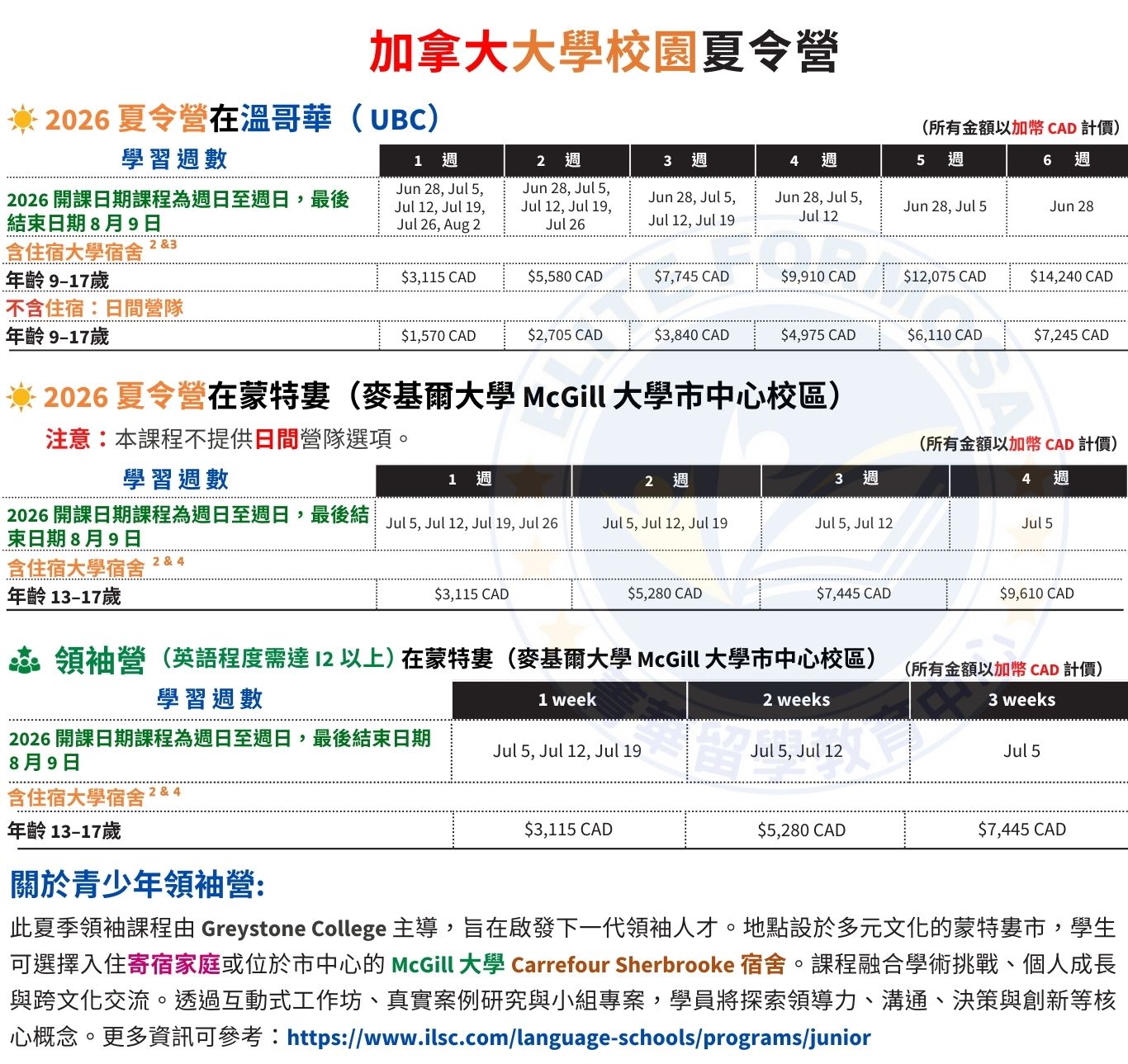
Task: Select Greystone College in the description
Action: point(293,929)
